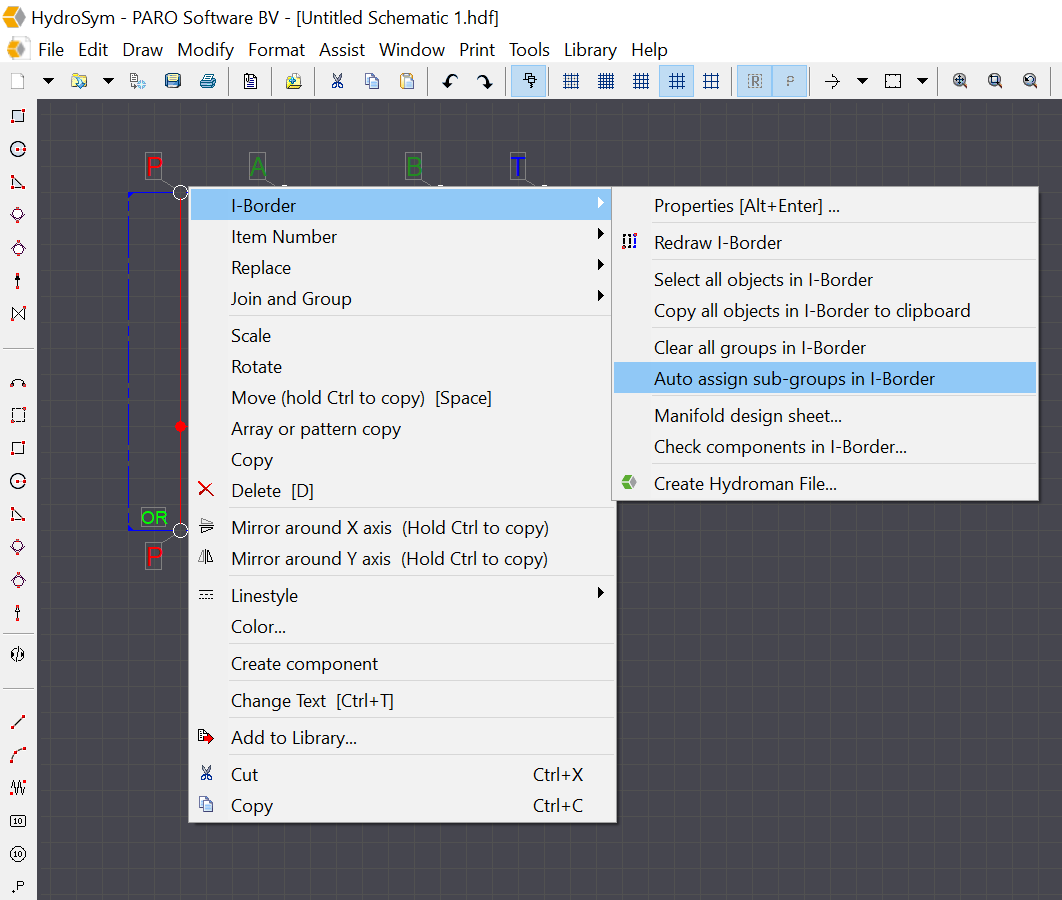Viewport: 1062px width, 900px height.
Task: Open the Draw menu
Action: click(142, 49)
